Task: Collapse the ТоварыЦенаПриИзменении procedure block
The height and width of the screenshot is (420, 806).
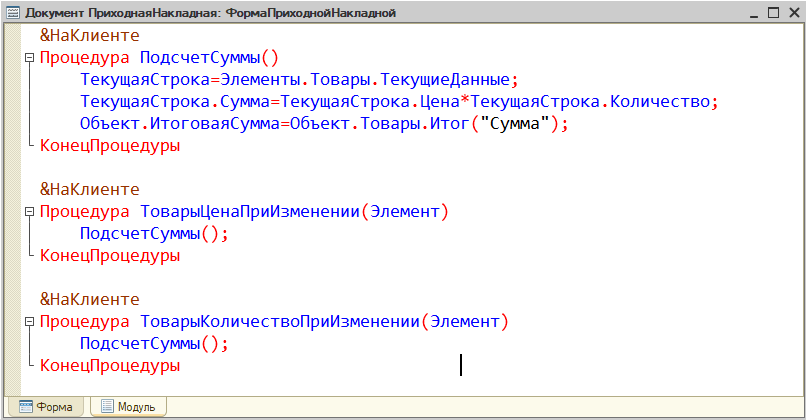Action: (29, 211)
